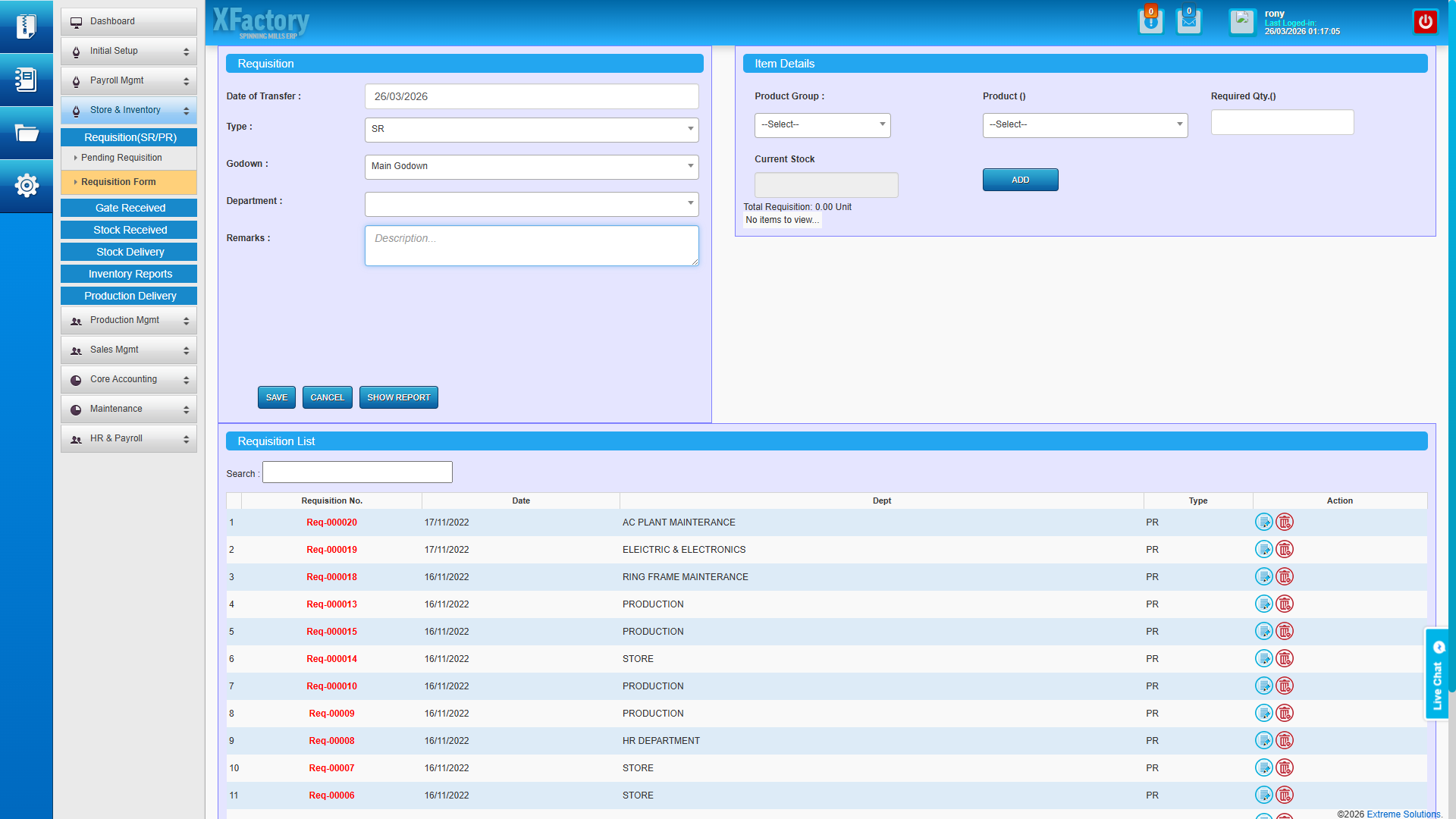This screenshot has height=819, width=1456.
Task: Click the edit icon for Req-000020
Action: tap(1263, 522)
